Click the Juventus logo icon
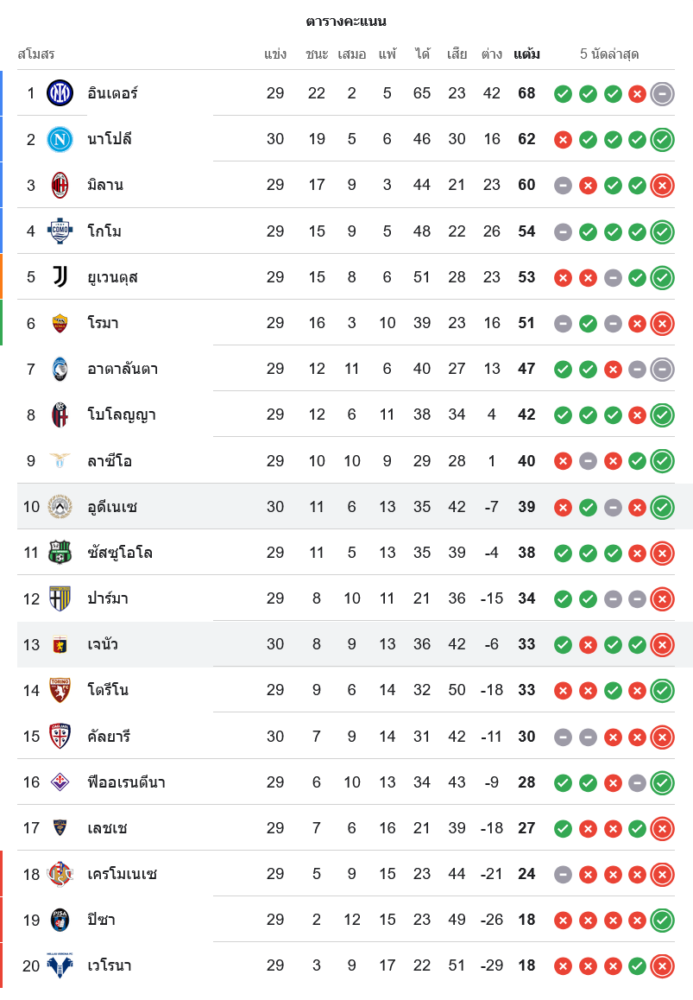Image resolution: width=693 pixels, height=1000 pixels. pyautogui.click(x=60, y=277)
